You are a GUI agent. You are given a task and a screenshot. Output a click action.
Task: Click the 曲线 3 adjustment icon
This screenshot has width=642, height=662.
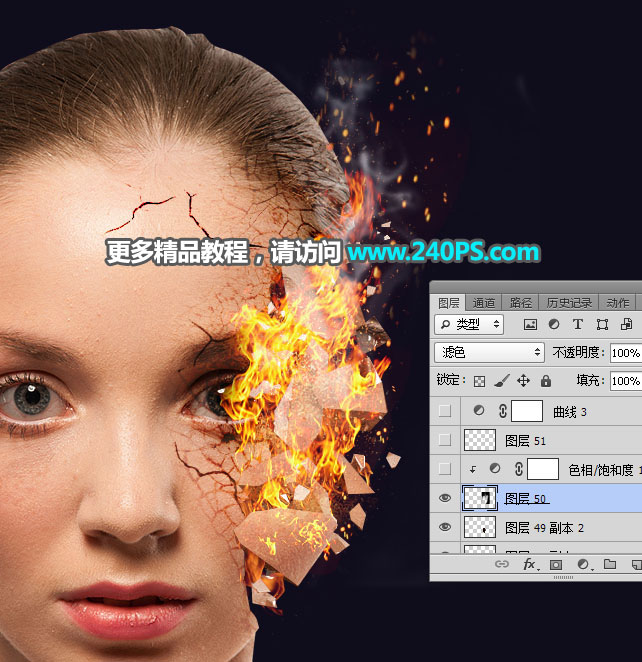(x=479, y=410)
